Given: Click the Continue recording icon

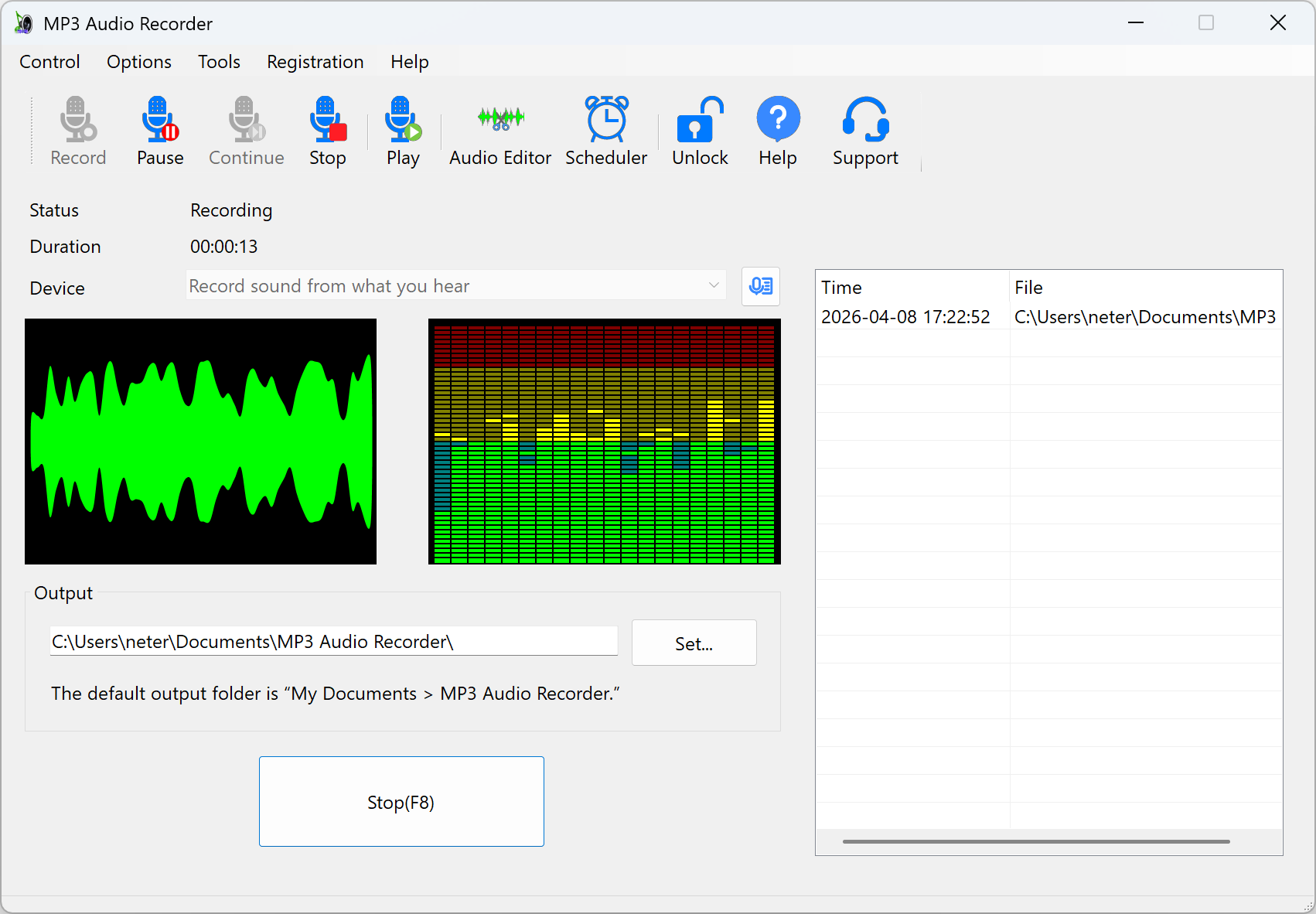Looking at the screenshot, I should coord(245,130).
